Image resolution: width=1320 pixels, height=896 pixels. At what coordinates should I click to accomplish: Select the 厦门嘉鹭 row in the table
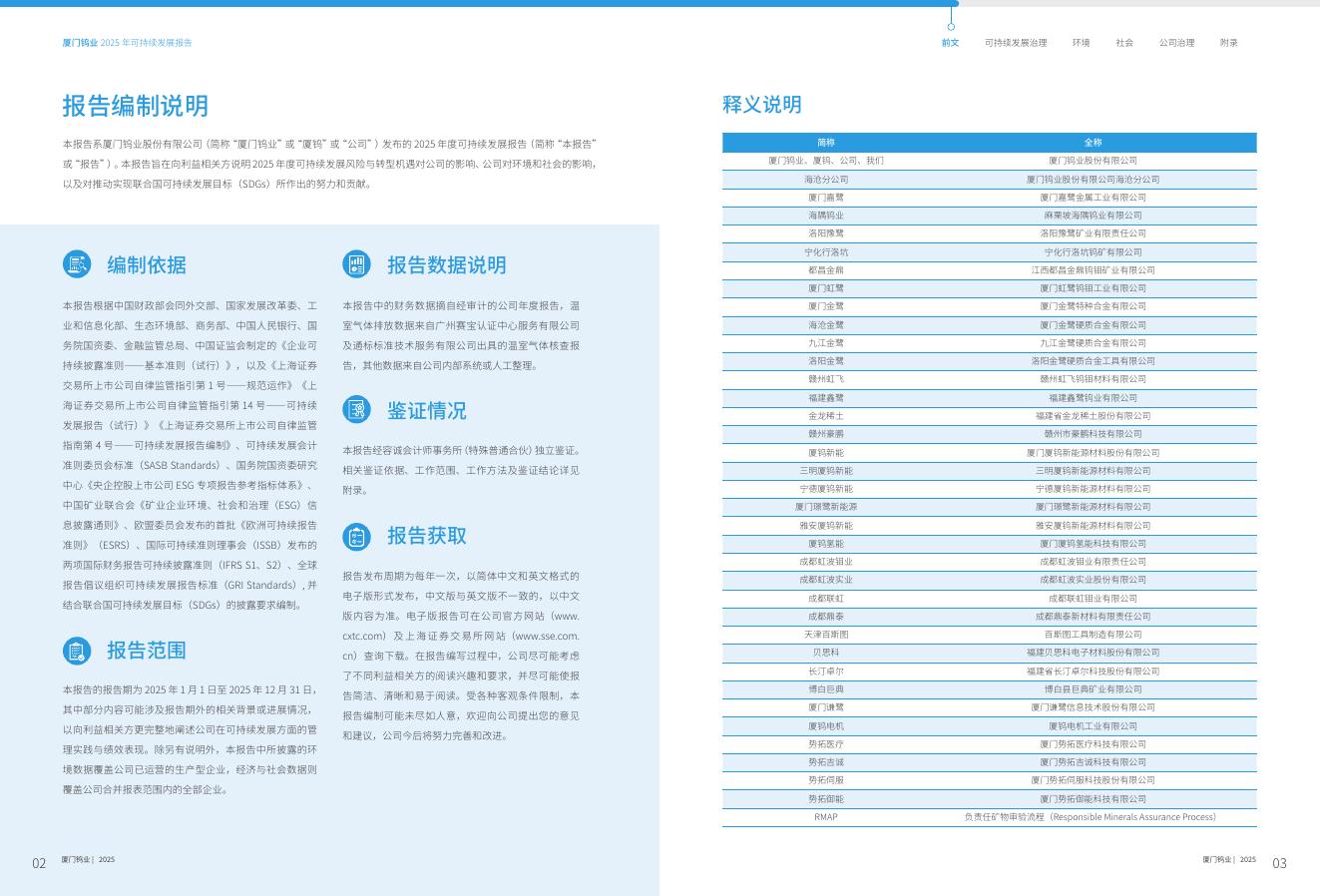pyautogui.click(x=990, y=198)
